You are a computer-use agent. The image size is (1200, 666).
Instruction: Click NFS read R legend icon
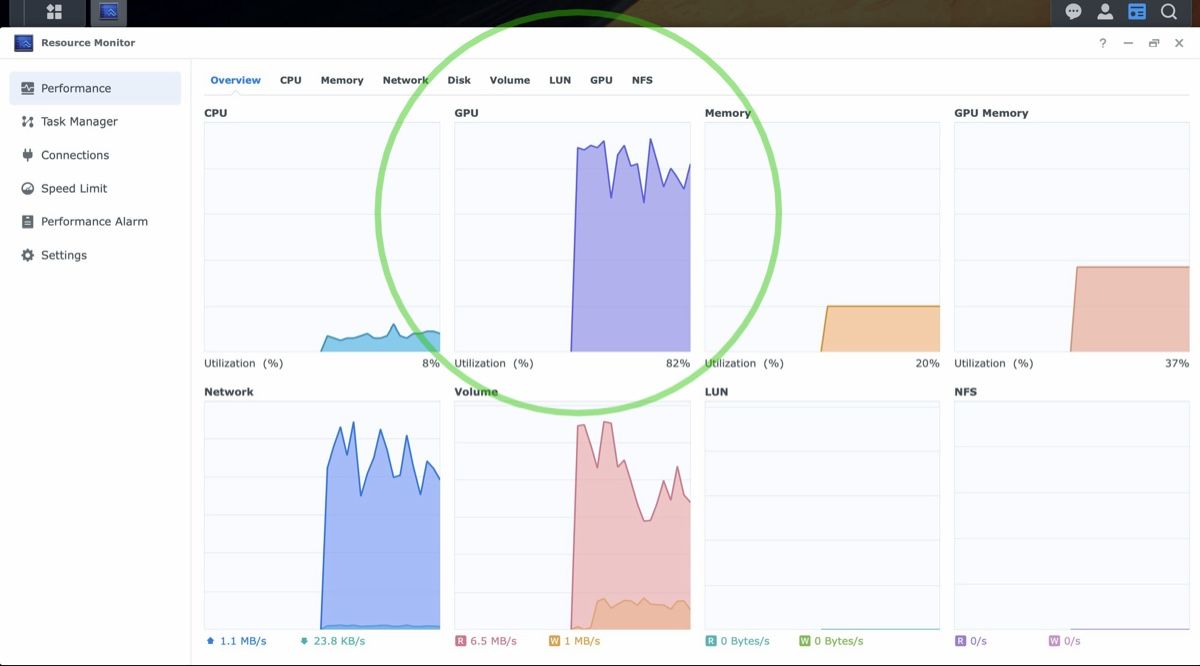point(960,641)
